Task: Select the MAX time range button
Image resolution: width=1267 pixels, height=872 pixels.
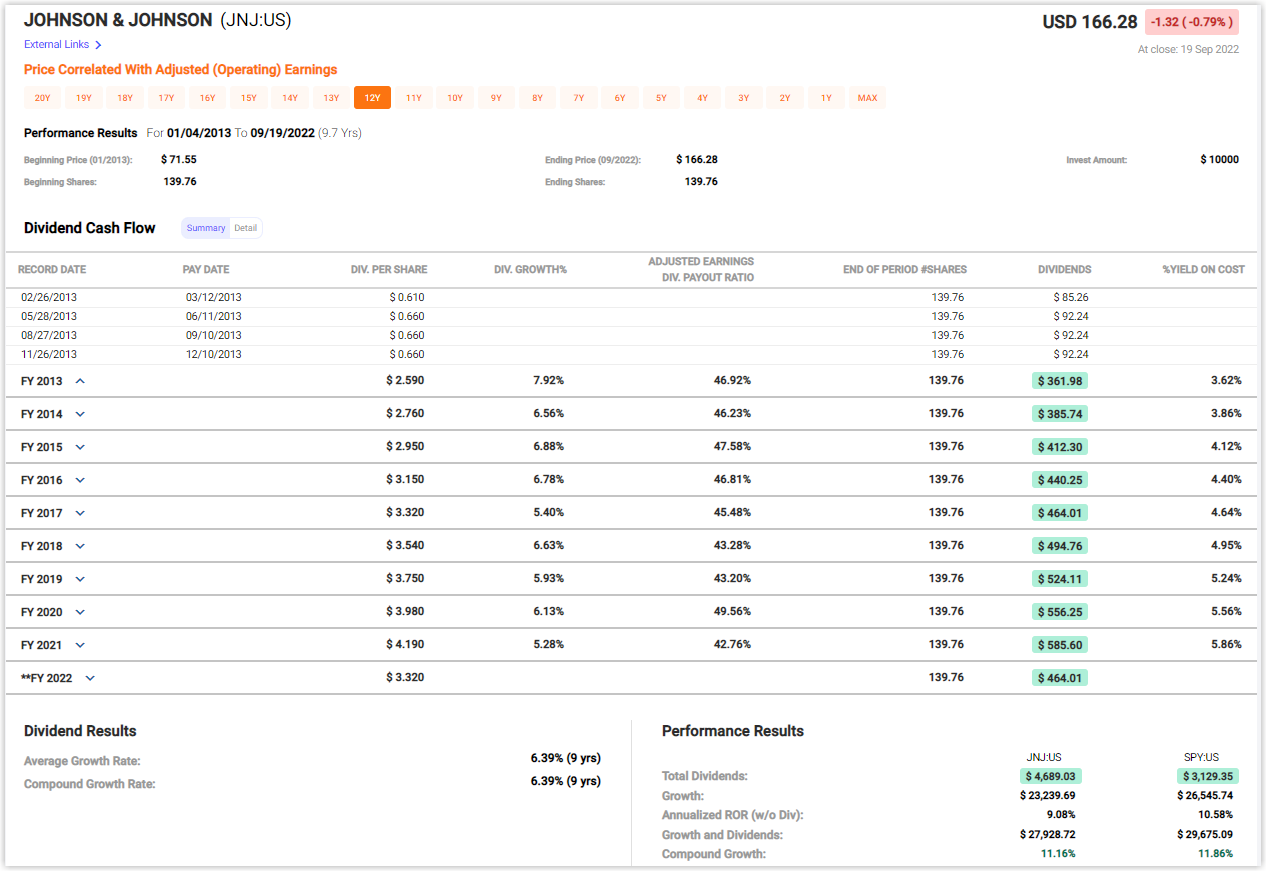Action: 867,98
